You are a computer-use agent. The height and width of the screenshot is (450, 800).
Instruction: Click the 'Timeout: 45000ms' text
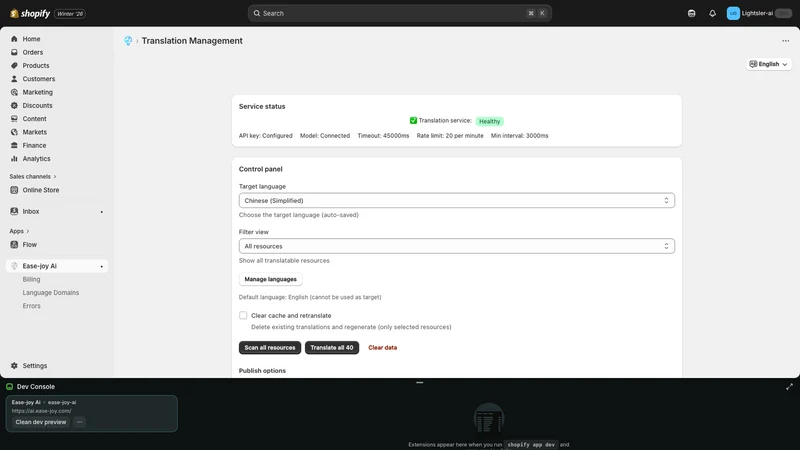tap(383, 136)
